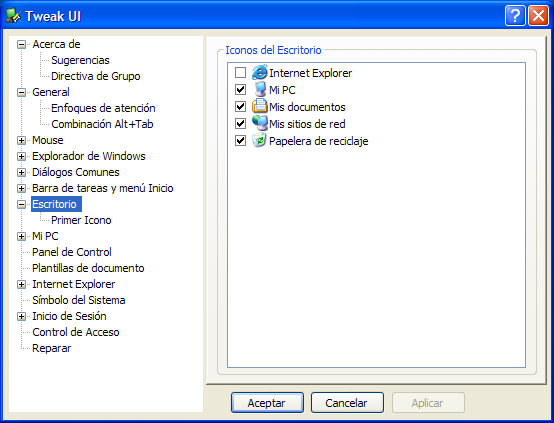Select Combinación Alt+Tab item

pyautogui.click(x=102, y=124)
